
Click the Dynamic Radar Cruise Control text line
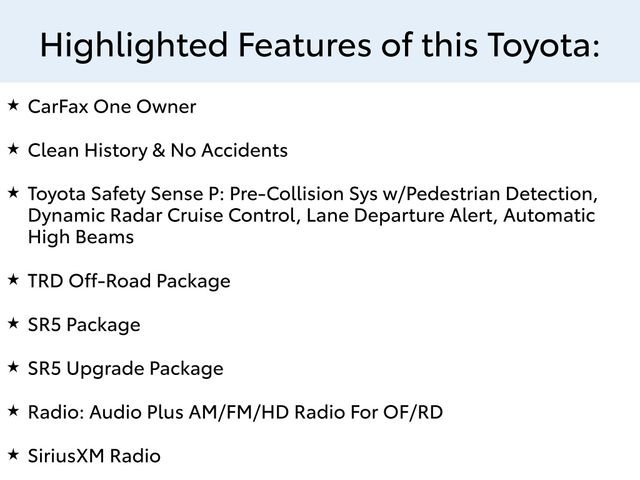pyautogui.click(x=311, y=216)
